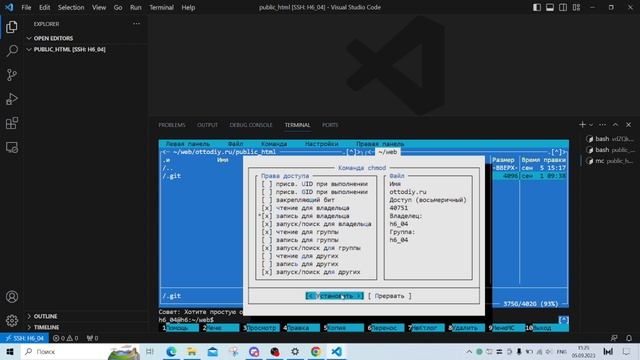Click Explorer more actions ellipsis
This screenshot has width=640, height=360.
point(136,24)
